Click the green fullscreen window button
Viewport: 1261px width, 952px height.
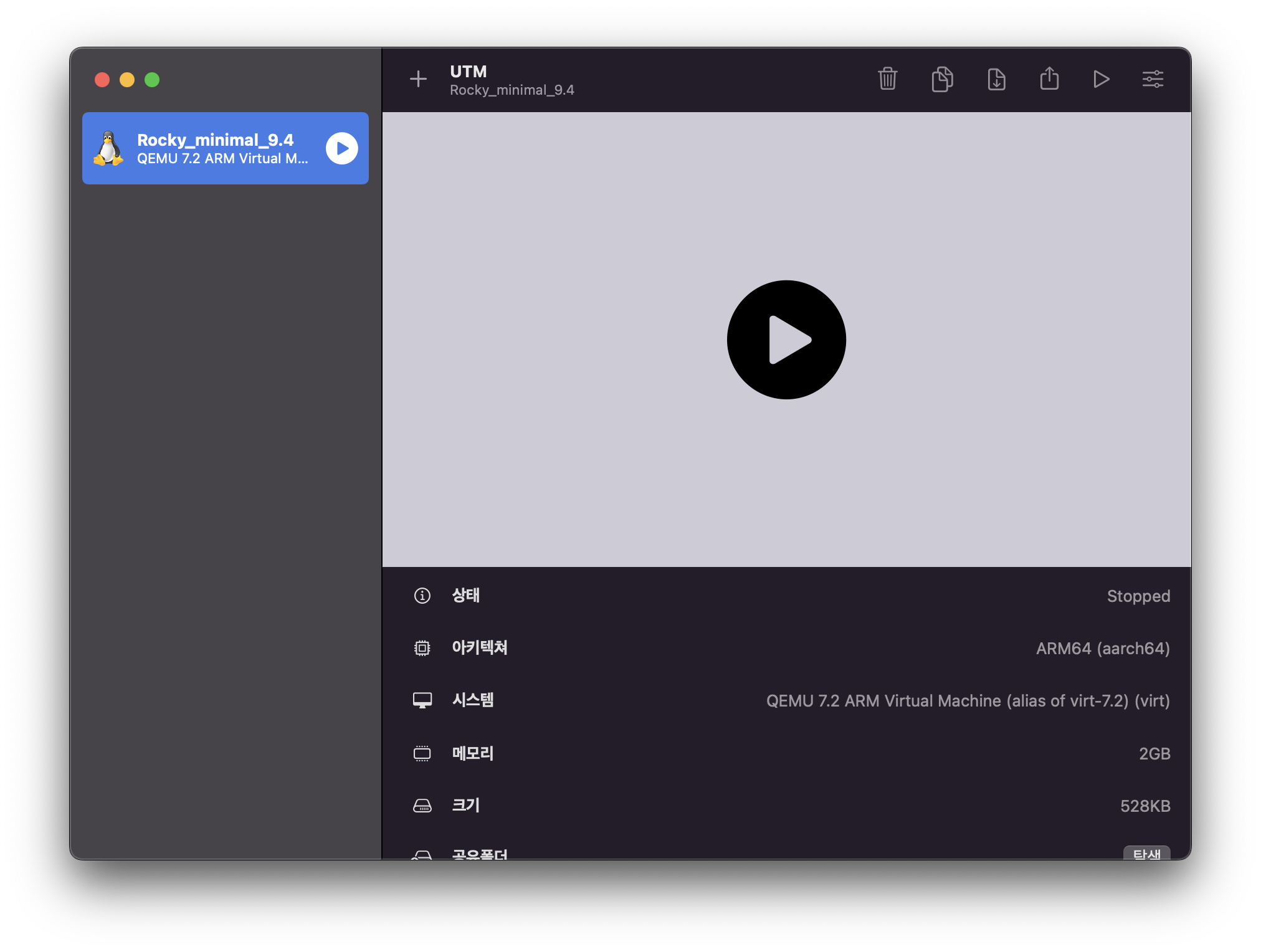click(152, 80)
